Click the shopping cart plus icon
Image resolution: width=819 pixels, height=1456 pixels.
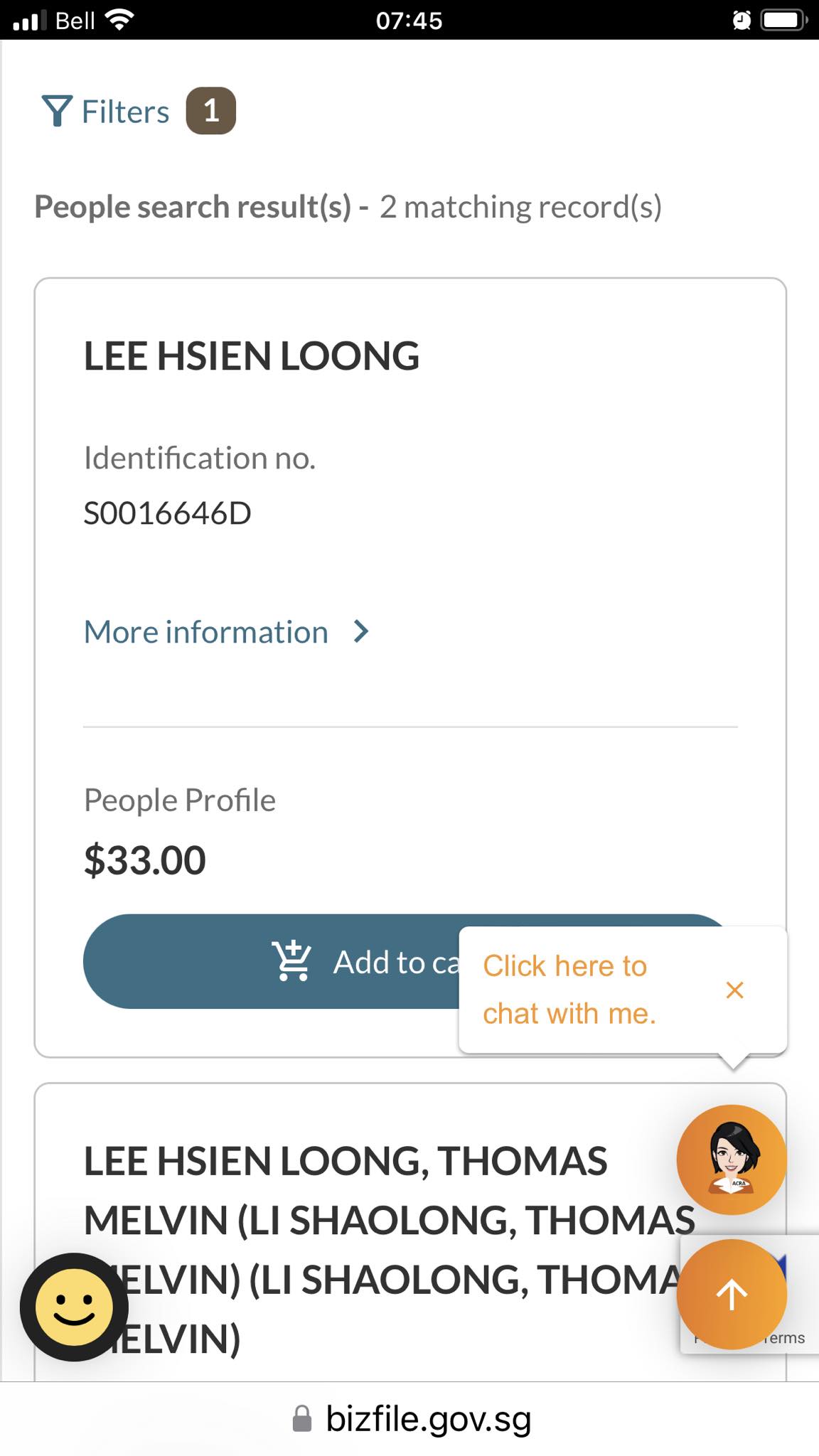pyautogui.click(x=291, y=961)
